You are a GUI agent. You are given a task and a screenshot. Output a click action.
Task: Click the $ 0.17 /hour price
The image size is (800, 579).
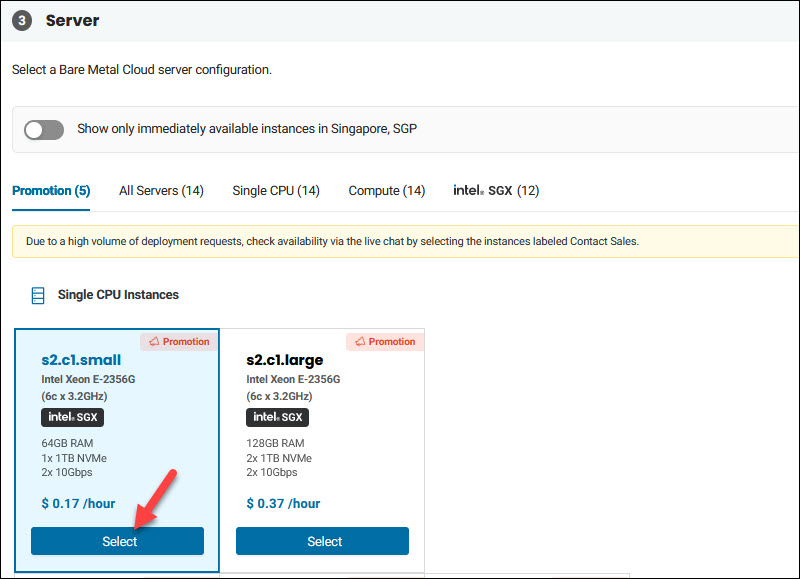click(x=78, y=504)
